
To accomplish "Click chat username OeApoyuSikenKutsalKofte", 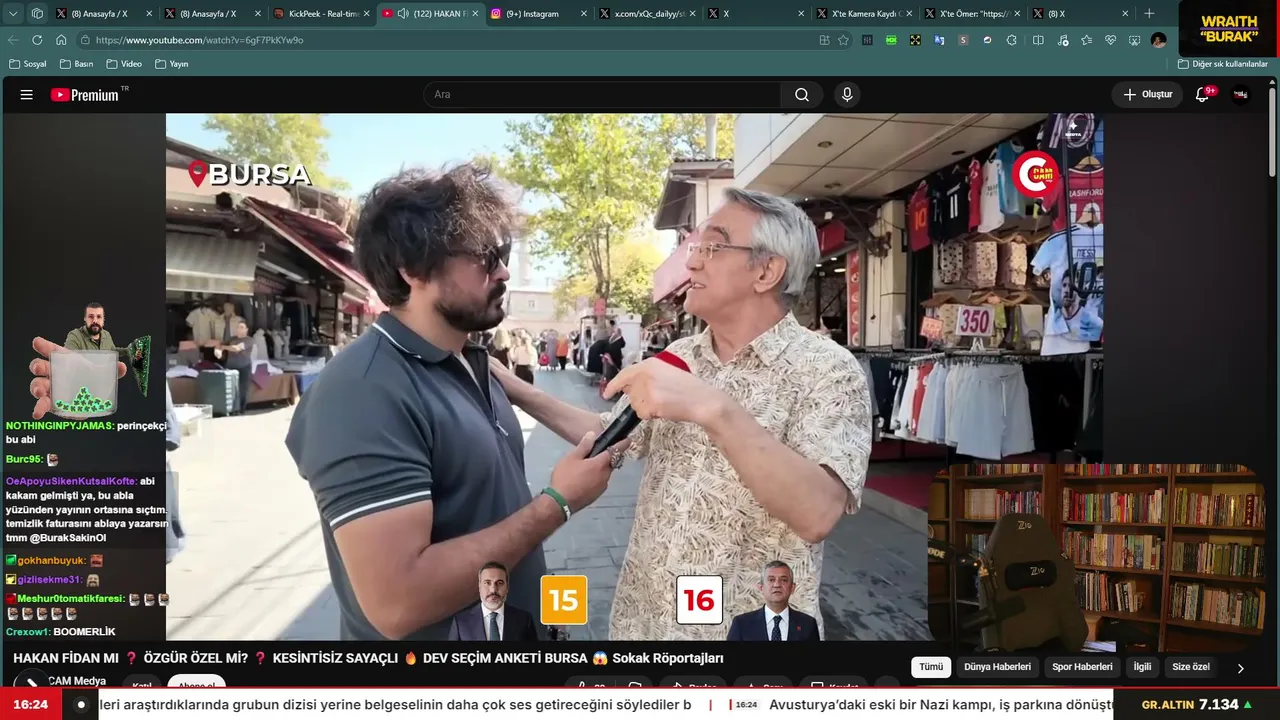I will click(x=71, y=481).
